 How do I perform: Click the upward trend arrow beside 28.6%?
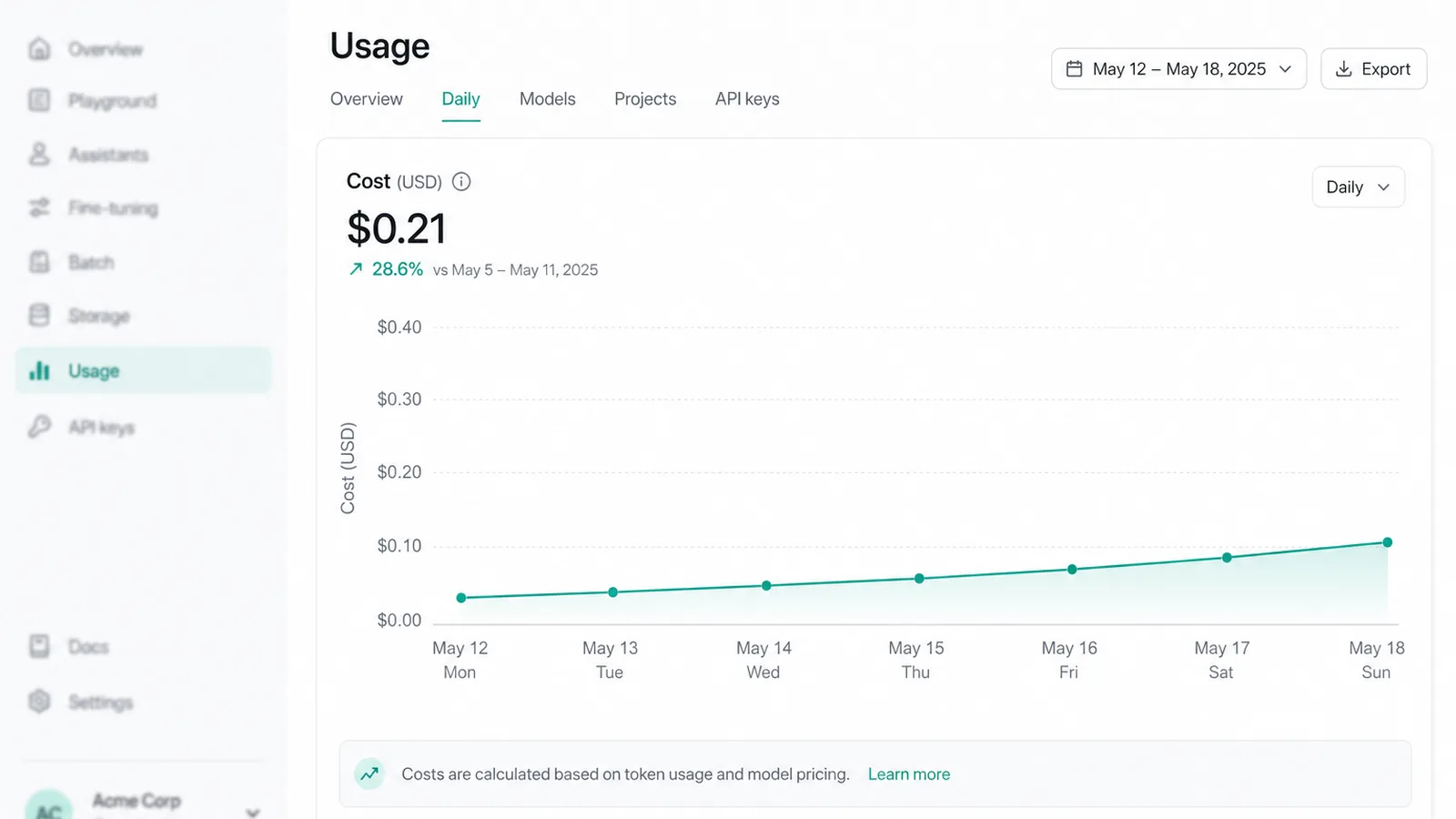point(356,268)
